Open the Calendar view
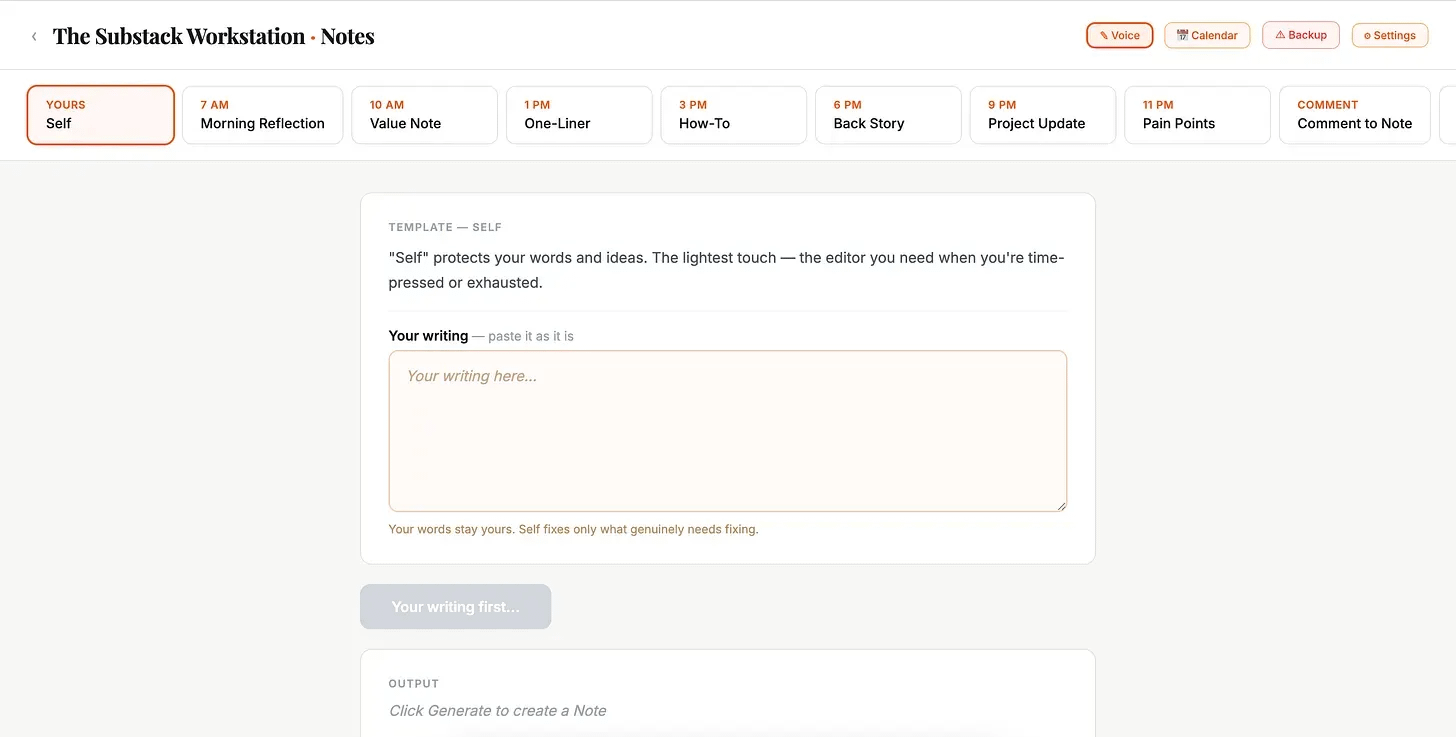The height and width of the screenshot is (737, 1456). point(1207,35)
